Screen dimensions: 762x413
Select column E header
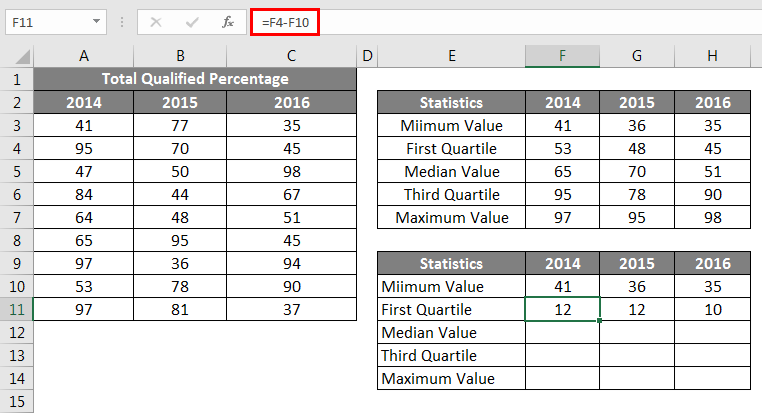[x=451, y=56]
